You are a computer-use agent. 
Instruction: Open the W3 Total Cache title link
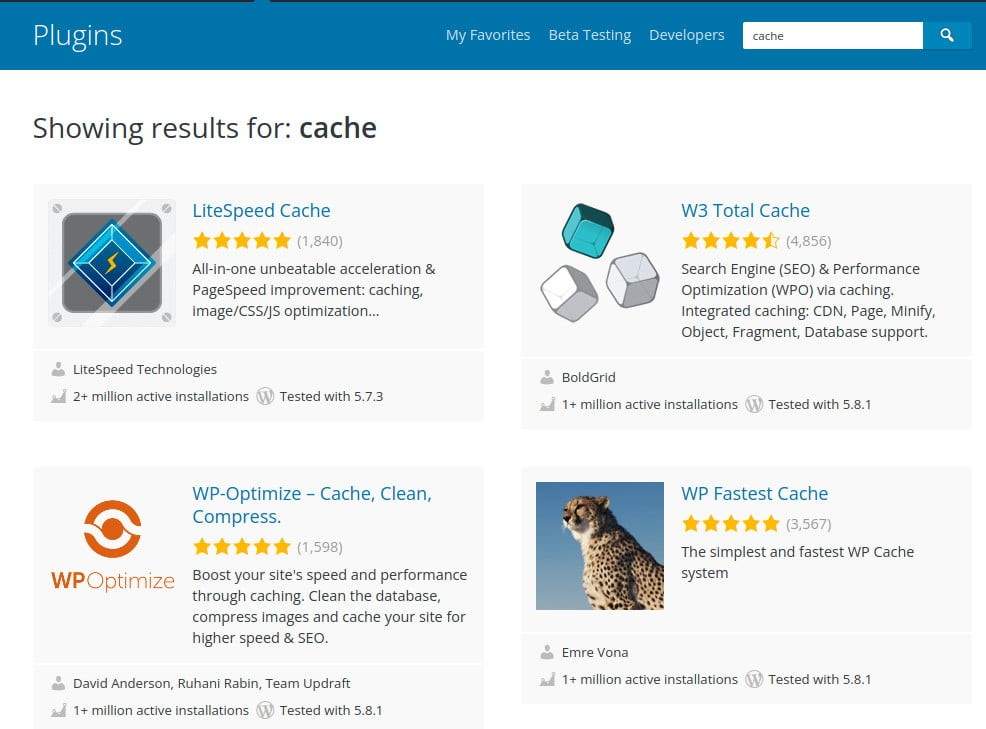(745, 211)
